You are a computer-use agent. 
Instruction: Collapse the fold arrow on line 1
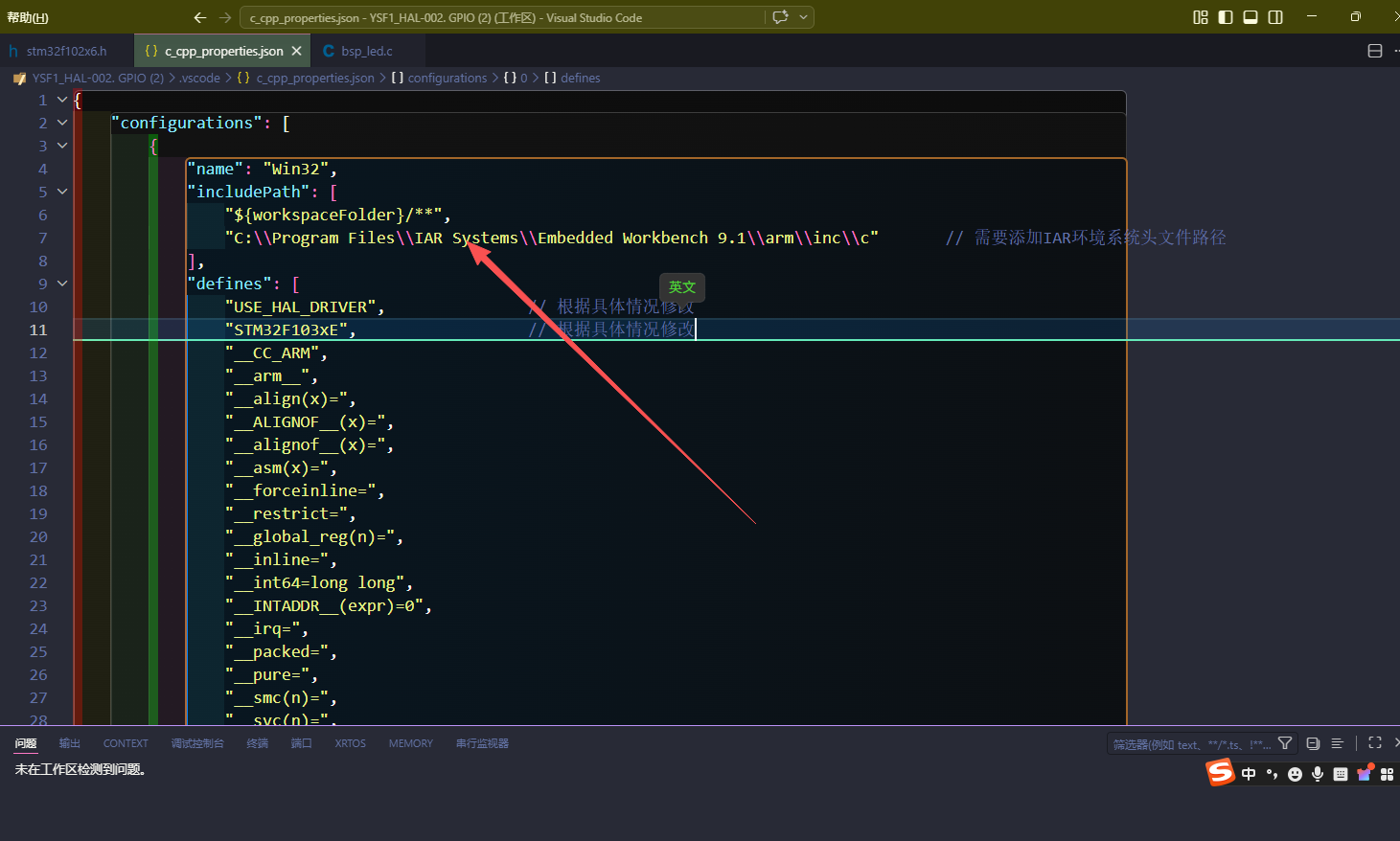[x=62, y=100]
